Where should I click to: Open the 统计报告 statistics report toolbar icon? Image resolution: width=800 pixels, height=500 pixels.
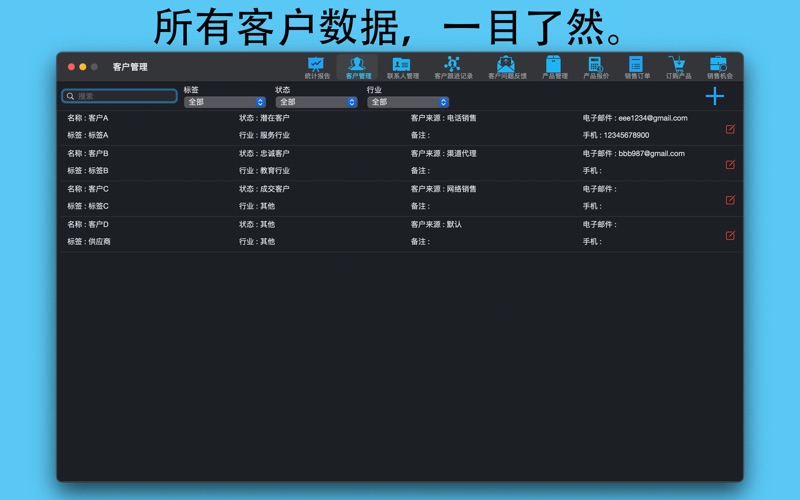tap(317, 67)
